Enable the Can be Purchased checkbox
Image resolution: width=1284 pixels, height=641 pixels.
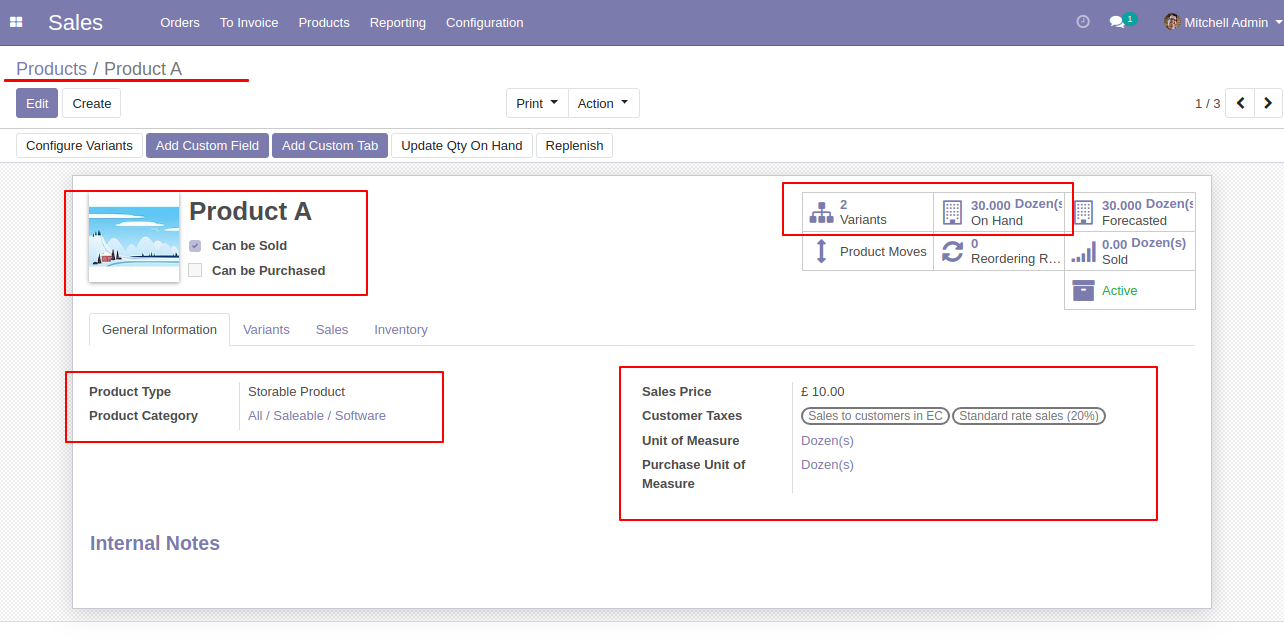click(195, 270)
